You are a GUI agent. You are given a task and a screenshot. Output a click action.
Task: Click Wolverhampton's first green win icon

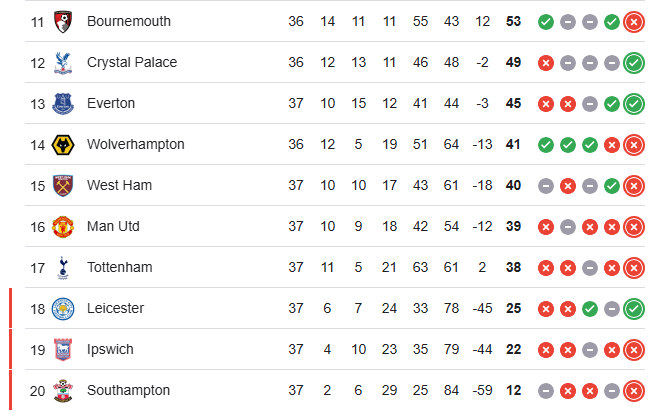pyautogui.click(x=546, y=144)
